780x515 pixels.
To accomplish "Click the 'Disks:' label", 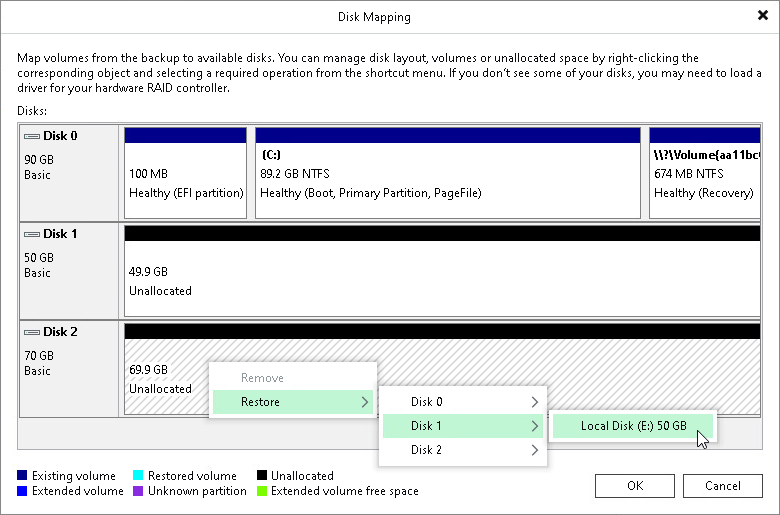I will [32, 110].
